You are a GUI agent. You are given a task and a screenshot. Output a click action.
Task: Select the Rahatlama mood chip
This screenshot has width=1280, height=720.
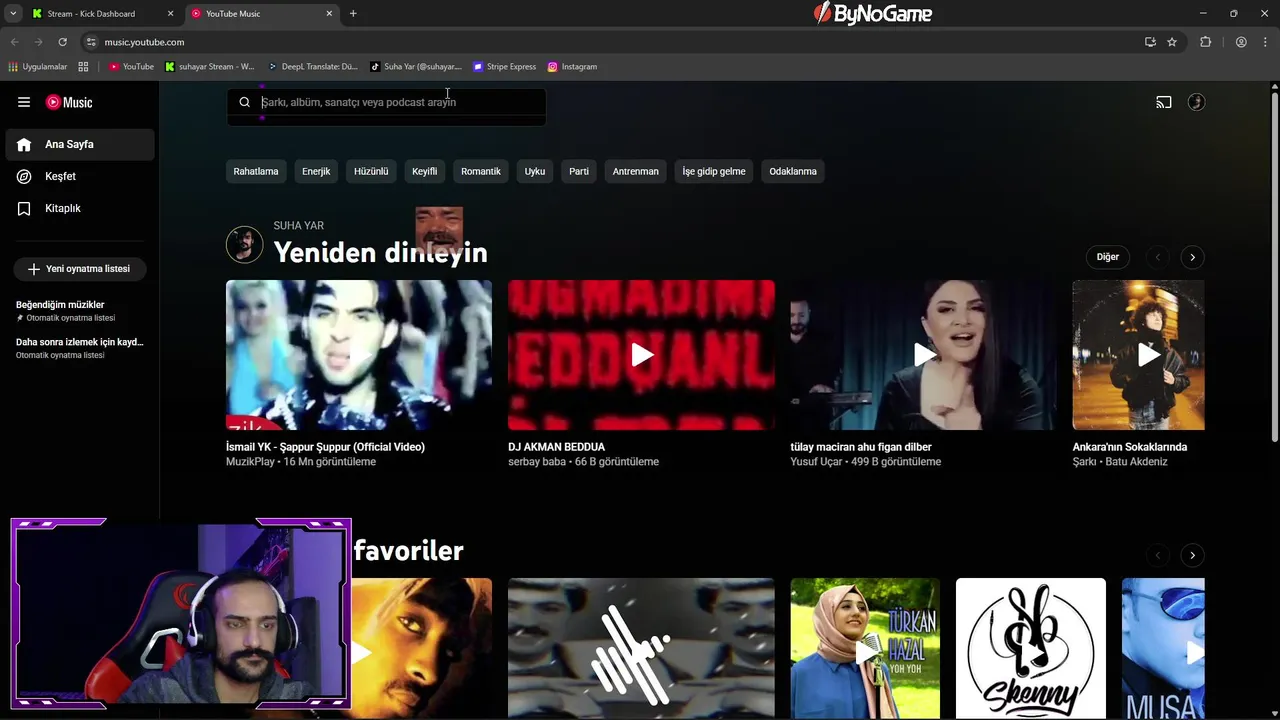[x=256, y=171]
